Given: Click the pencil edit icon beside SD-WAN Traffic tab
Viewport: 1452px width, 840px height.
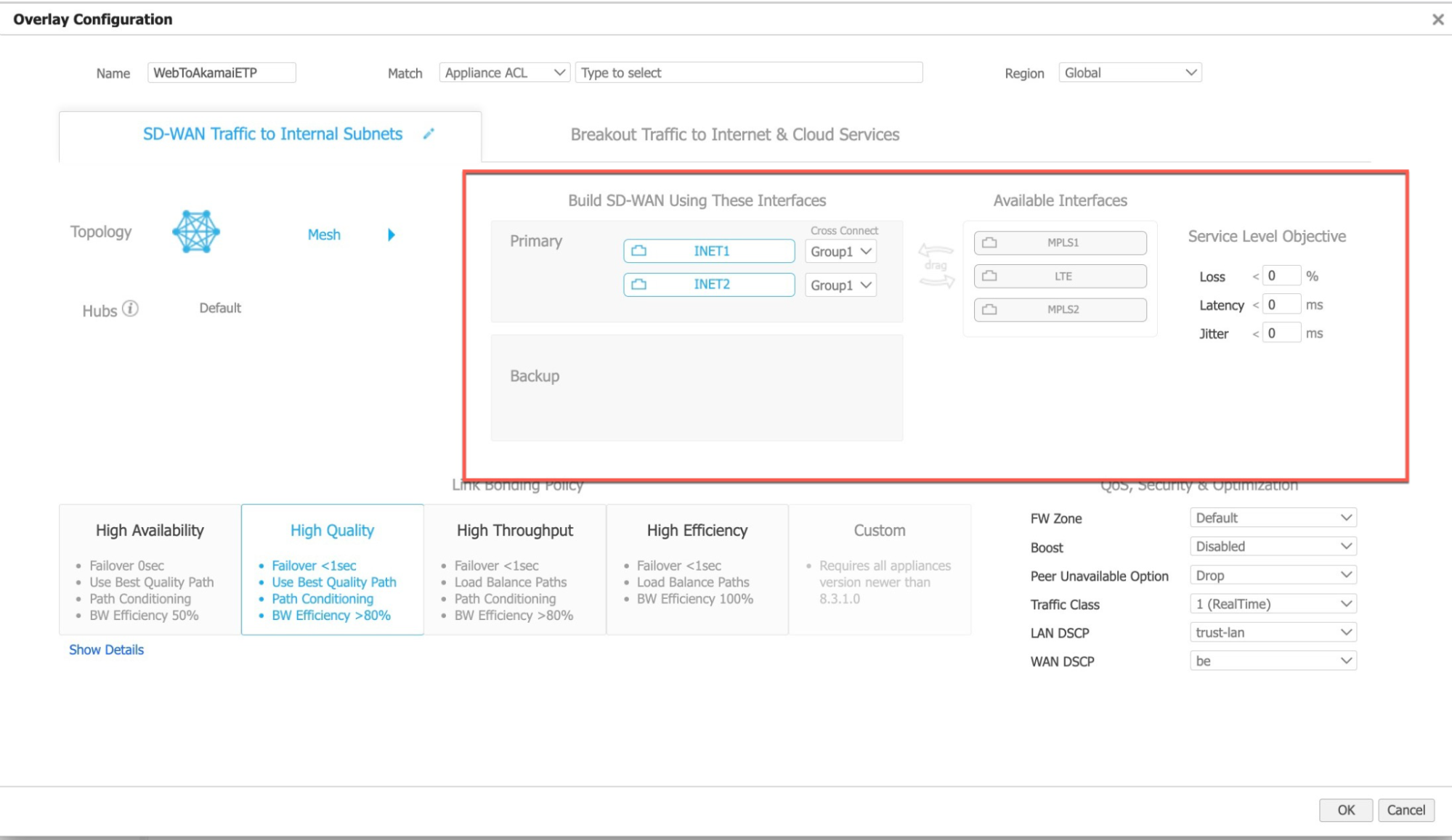Looking at the screenshot, I should pos(429,134).
